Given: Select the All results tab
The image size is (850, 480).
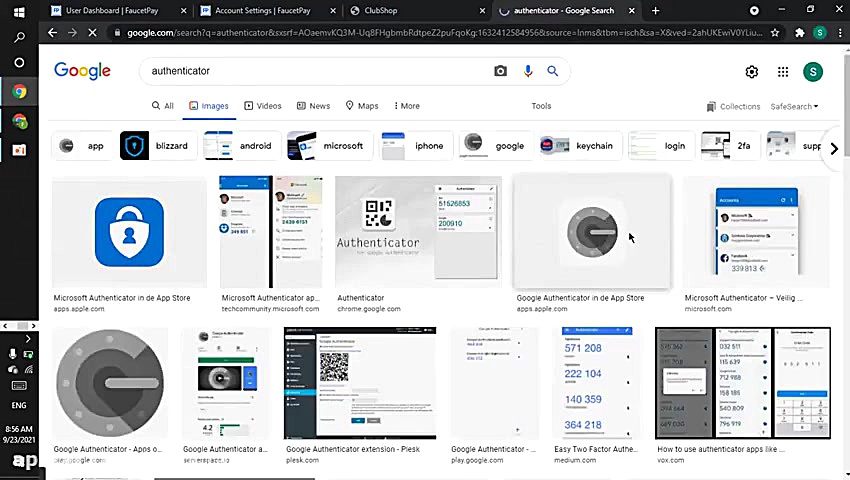Looking at the screenshot, I should click(x=163, y=106).
